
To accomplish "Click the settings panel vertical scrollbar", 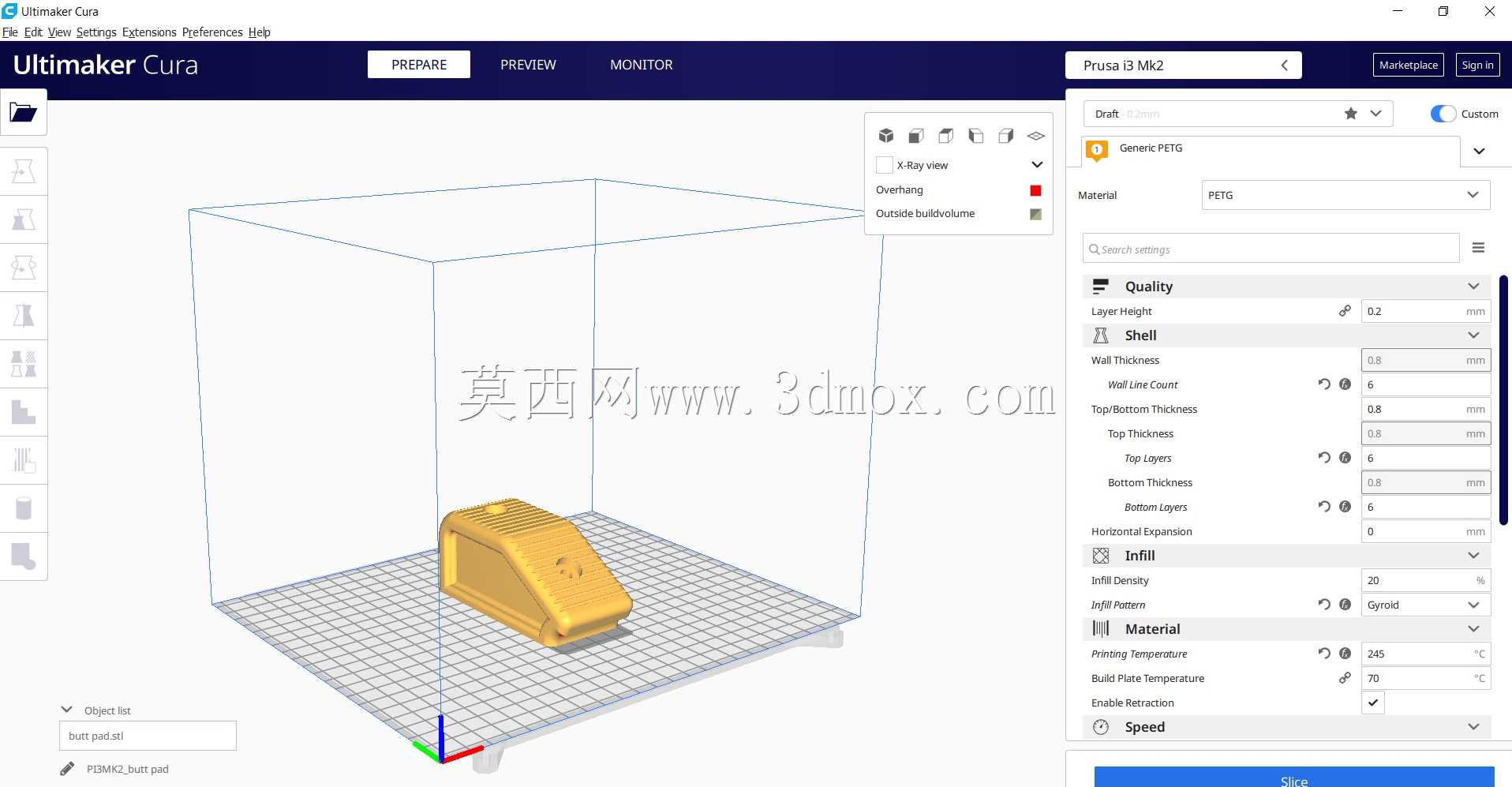I will (1504, 399).
